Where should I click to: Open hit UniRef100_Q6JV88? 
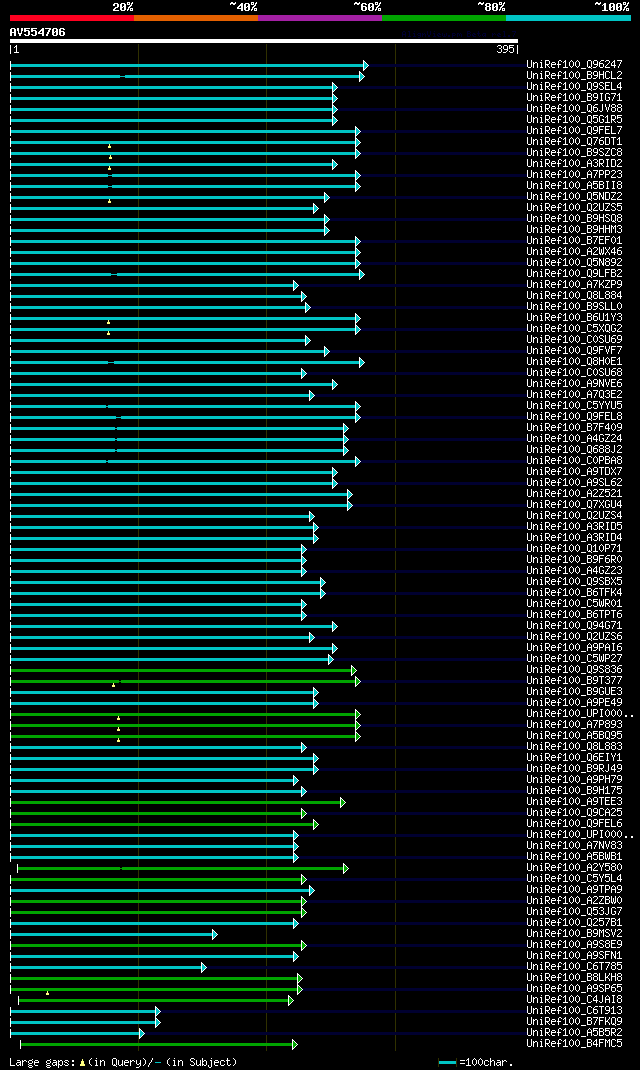coord(574,109)
